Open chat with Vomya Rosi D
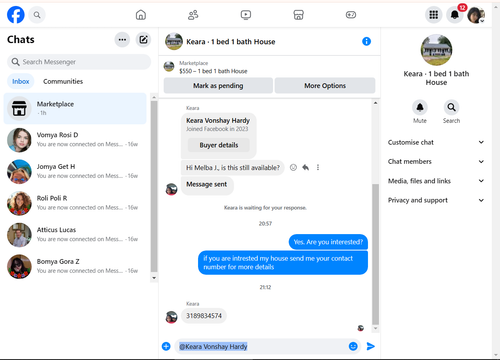 [x=75, y=140]
